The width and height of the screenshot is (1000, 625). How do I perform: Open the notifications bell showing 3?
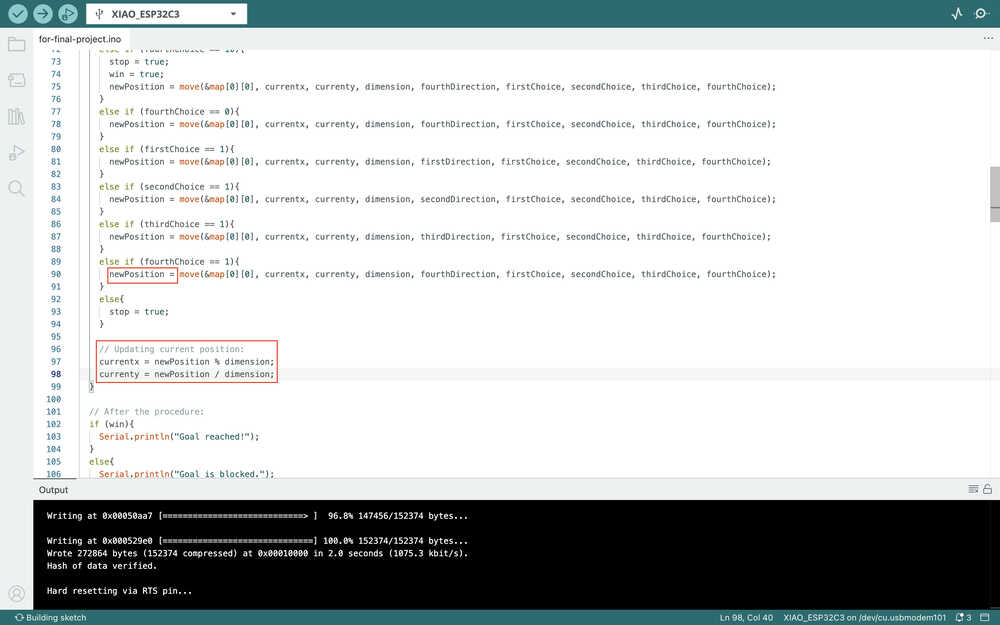pyautogui.click(x=963, y=617)
